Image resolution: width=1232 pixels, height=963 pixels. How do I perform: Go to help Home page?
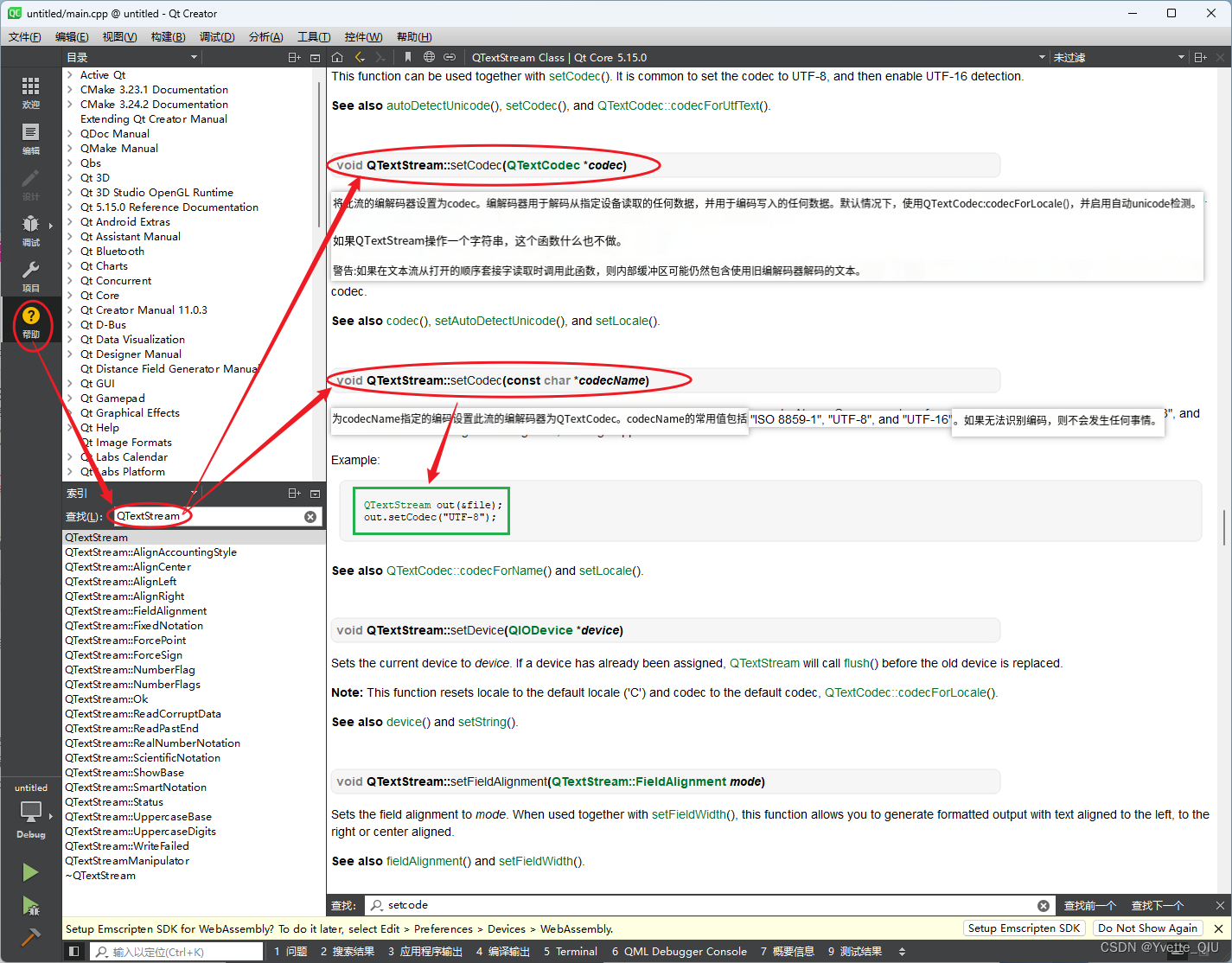tap(337, 57)
